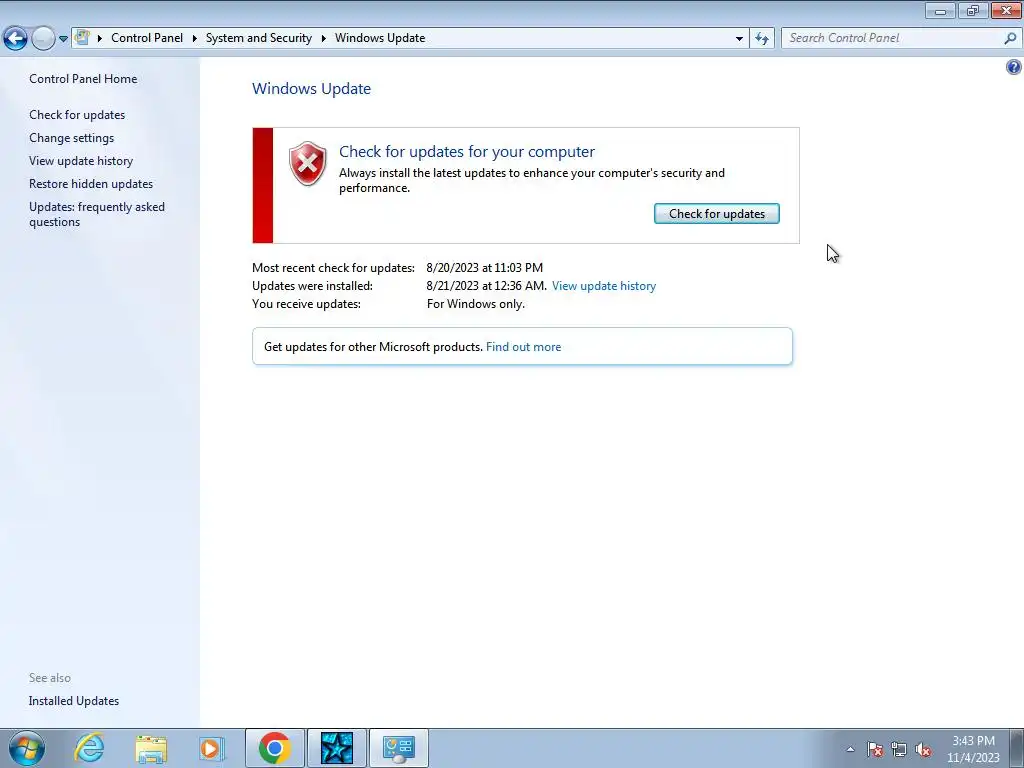Select Control Panel breadcrumb

coord(147,38)
